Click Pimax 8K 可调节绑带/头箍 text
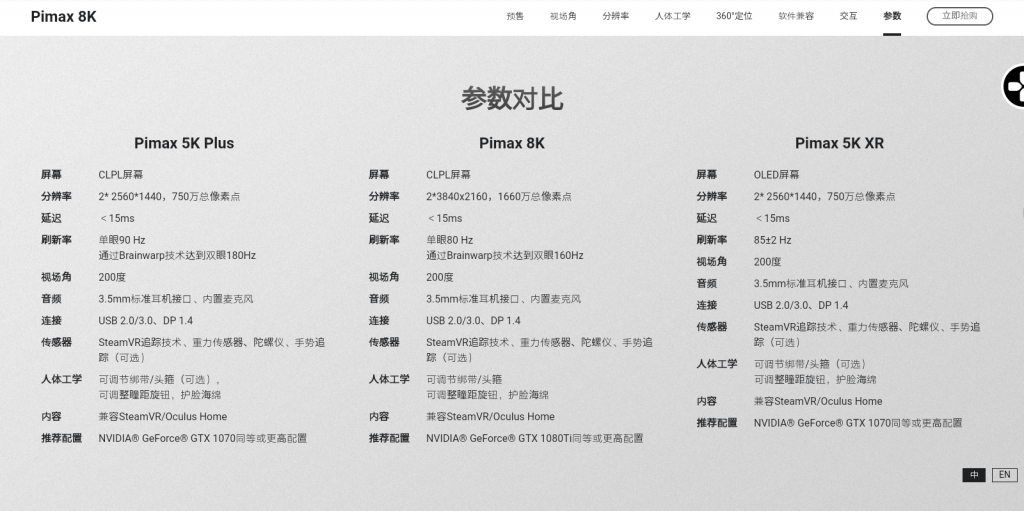 point(464,380)
